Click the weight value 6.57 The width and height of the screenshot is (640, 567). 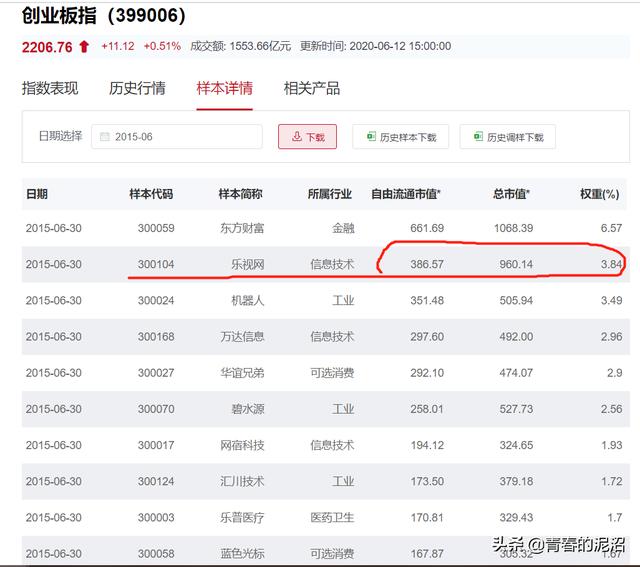[x=611, y=228]
